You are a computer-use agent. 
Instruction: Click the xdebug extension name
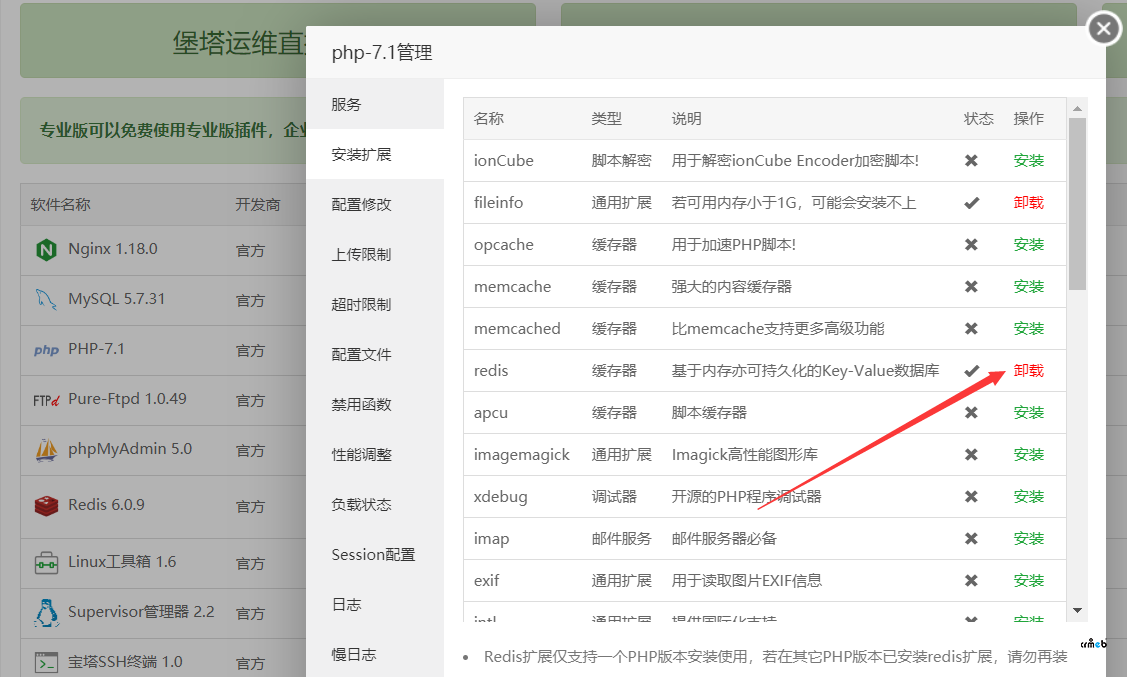click(x=500, y=497)
